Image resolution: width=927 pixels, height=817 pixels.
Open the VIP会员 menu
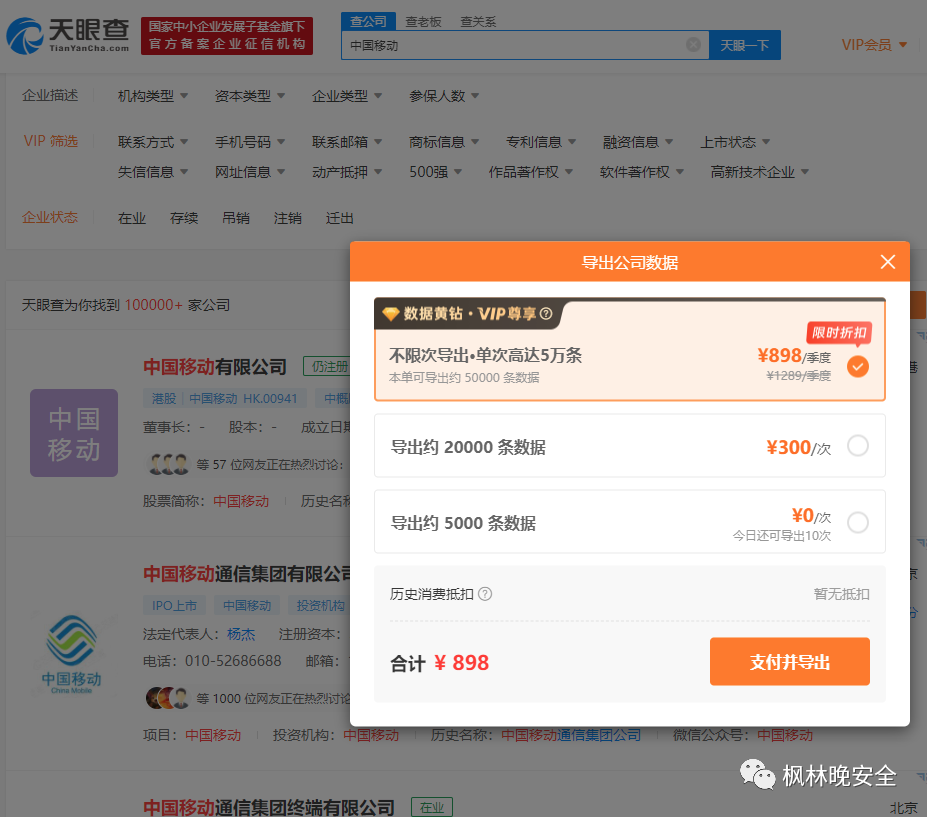[874, 45]
